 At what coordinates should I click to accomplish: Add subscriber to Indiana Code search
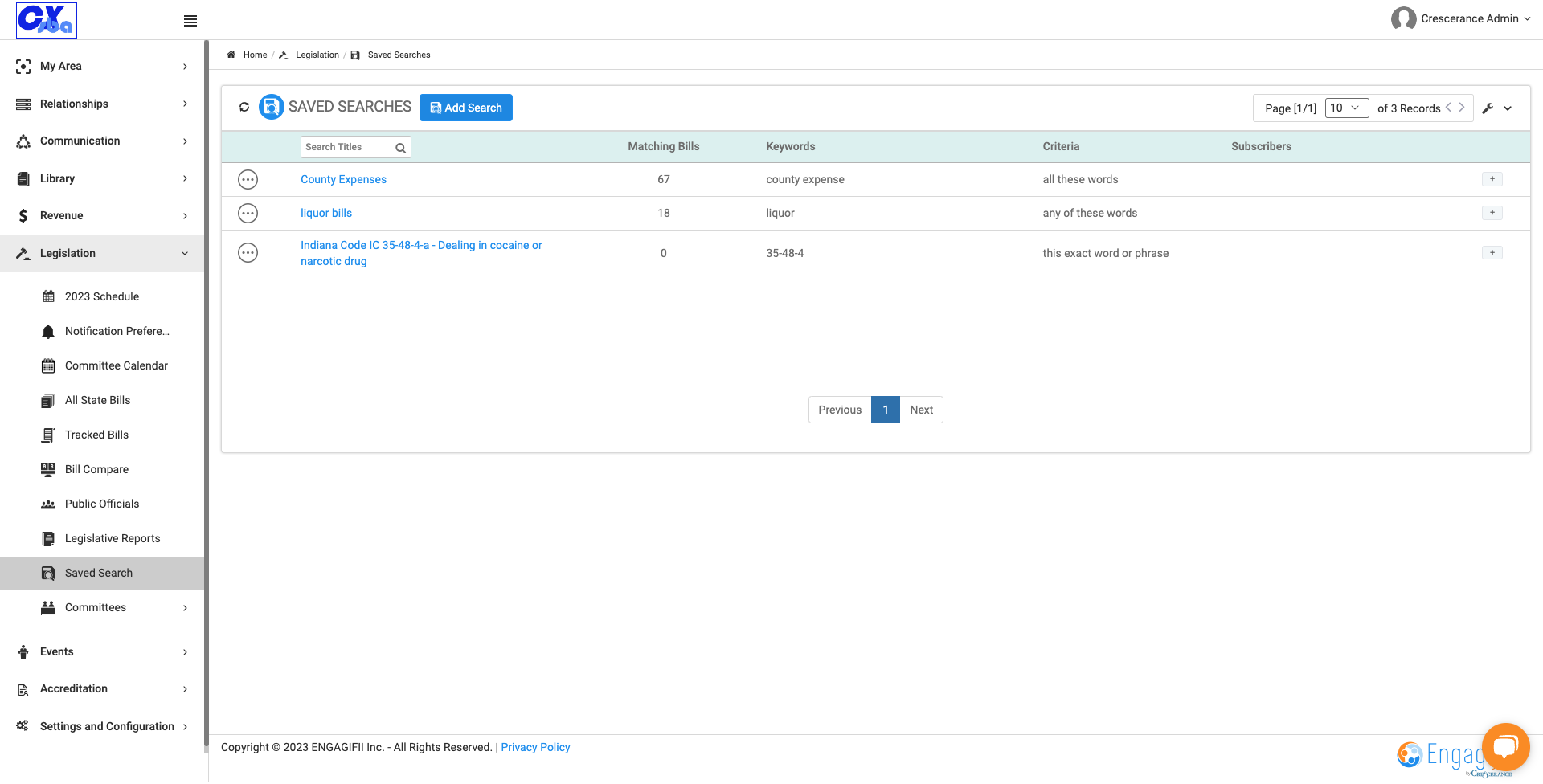tap(1492, 253)
